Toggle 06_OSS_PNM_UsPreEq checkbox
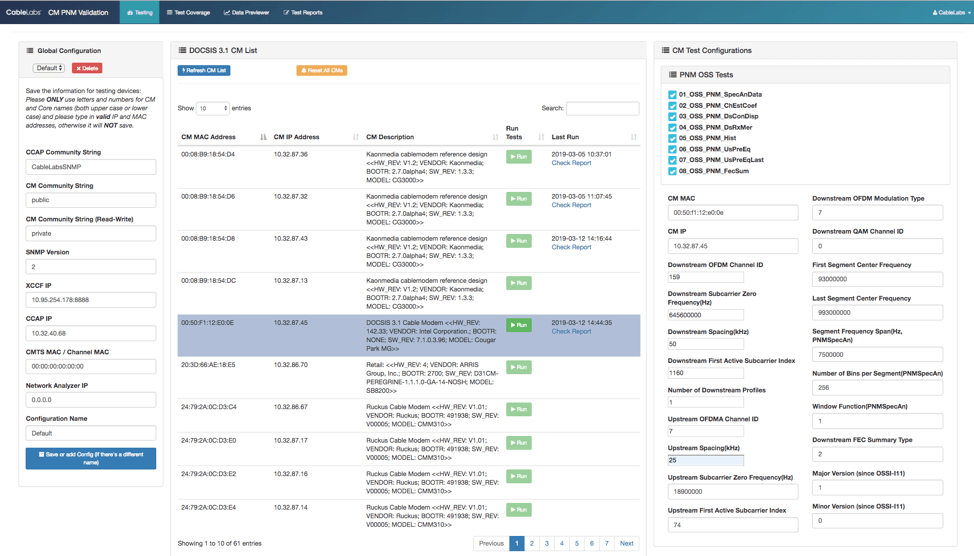 pyautogui.click(x=672, y=149)
